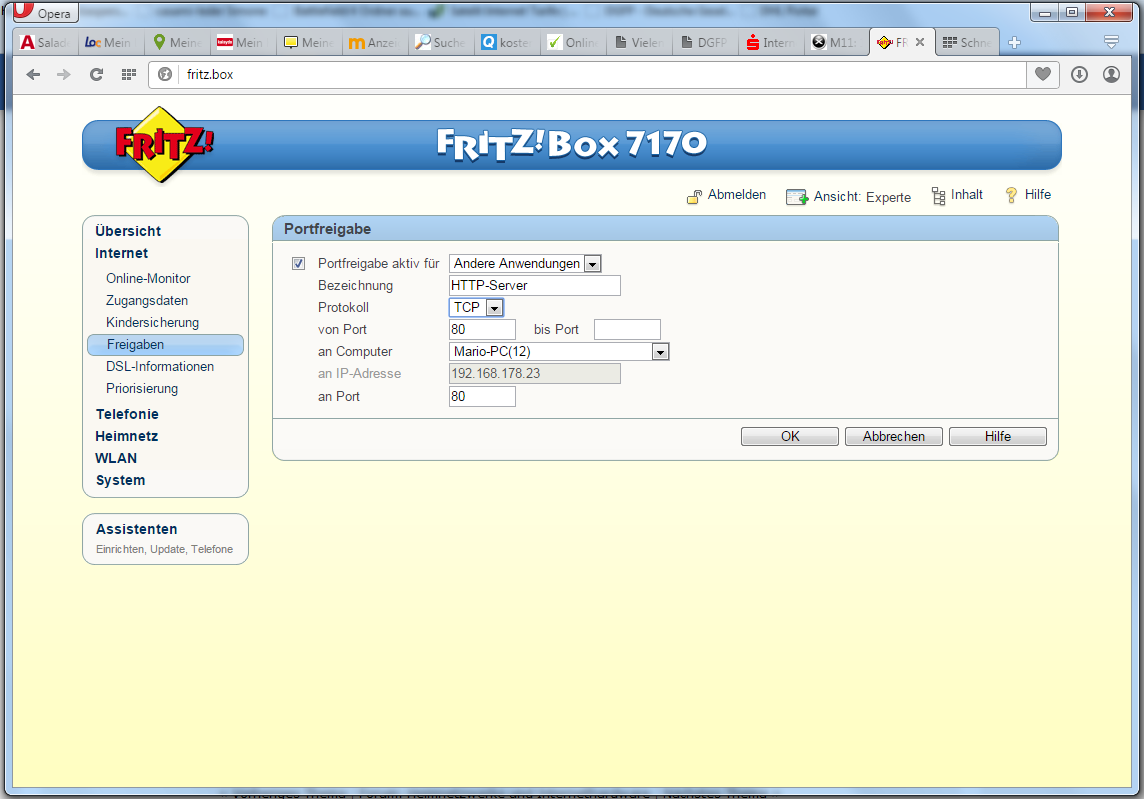Viewport: 1144px width, 799px height.
Task: Click the Bezeichnung HTTP-Server field
Action: click(535, 285)
